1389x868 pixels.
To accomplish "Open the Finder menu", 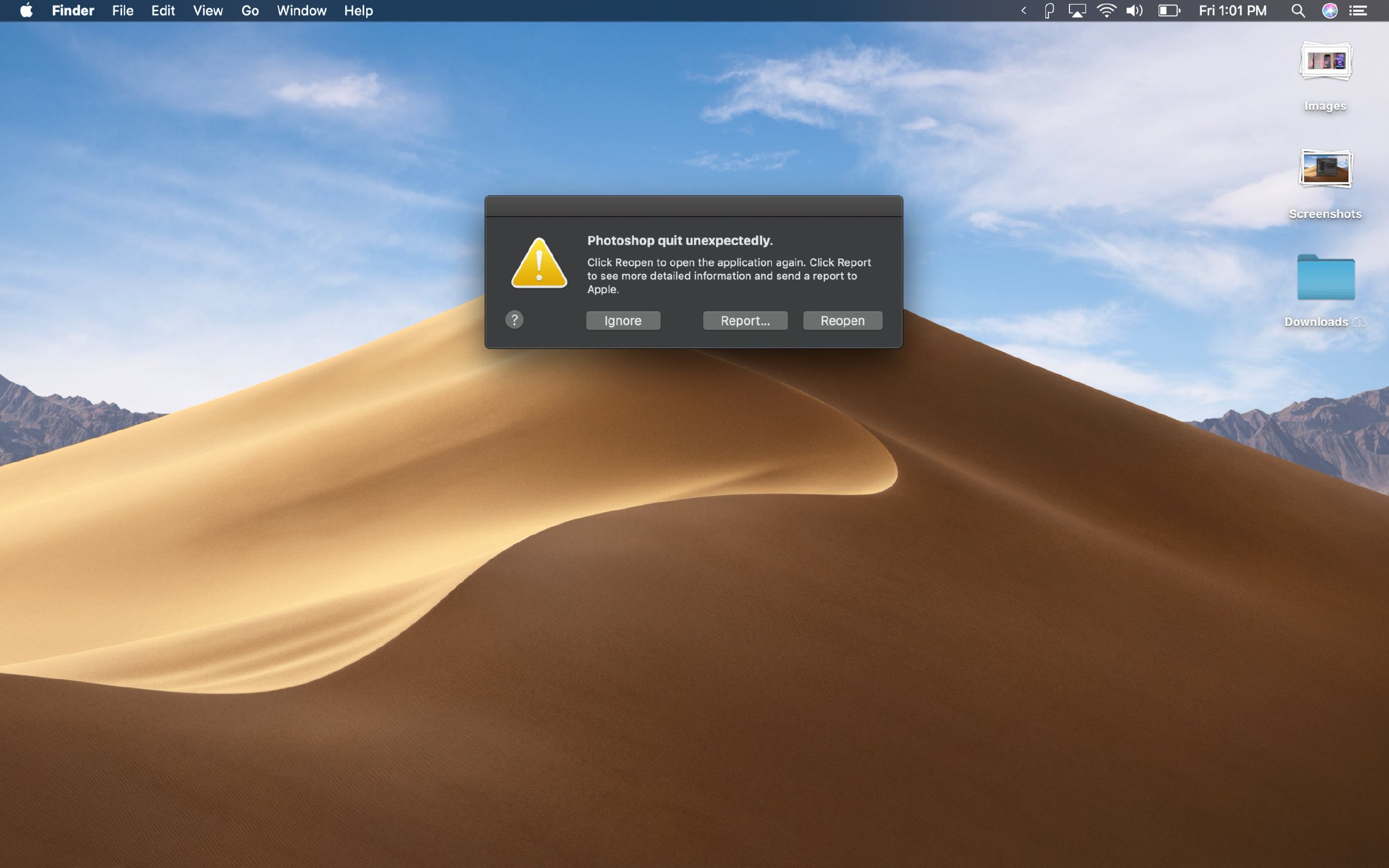I will [73, 11].
